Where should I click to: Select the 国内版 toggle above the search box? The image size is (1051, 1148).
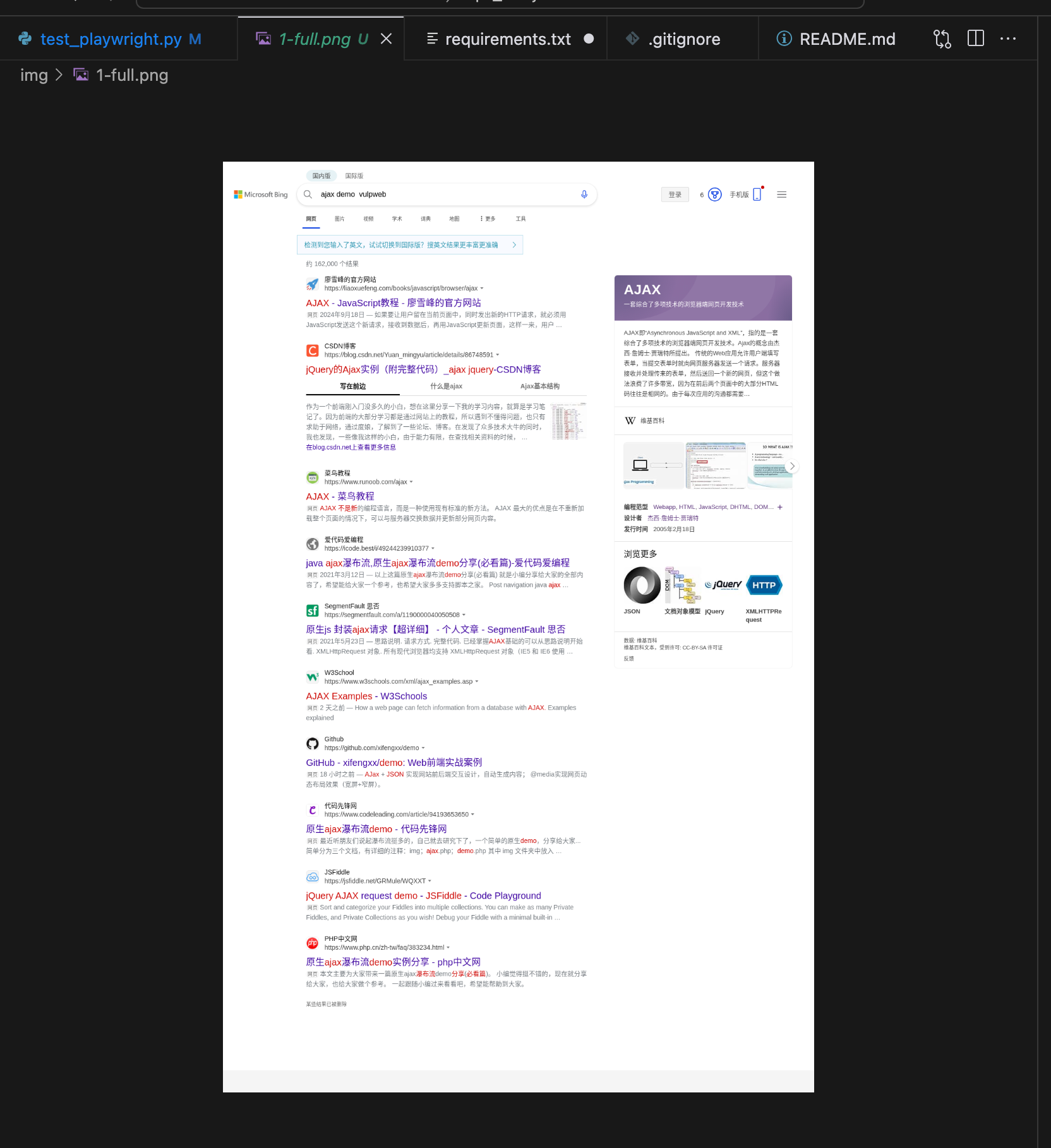tap(321, 176)
